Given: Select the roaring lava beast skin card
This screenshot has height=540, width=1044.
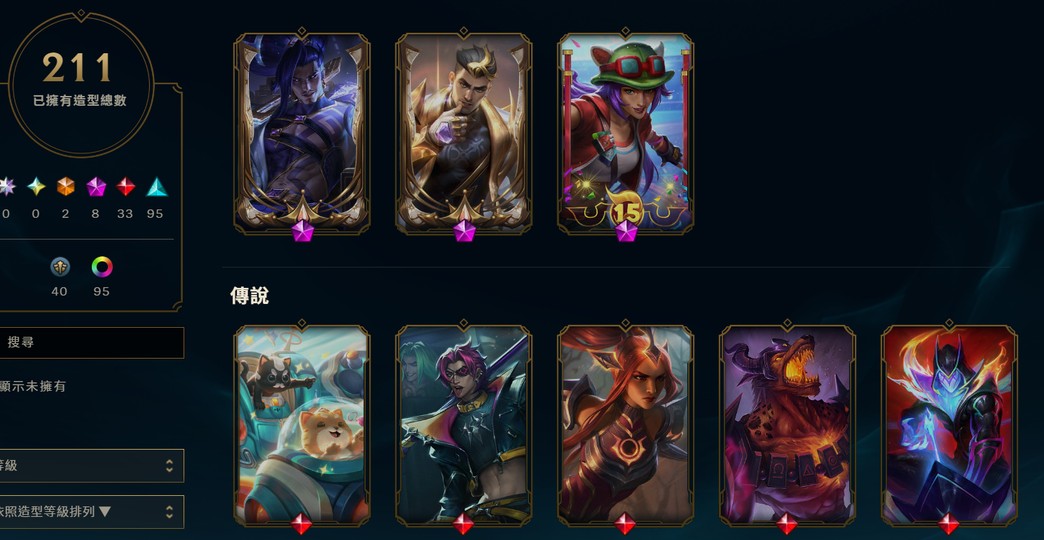Looking at the screenshot, I should pos(787,426).
